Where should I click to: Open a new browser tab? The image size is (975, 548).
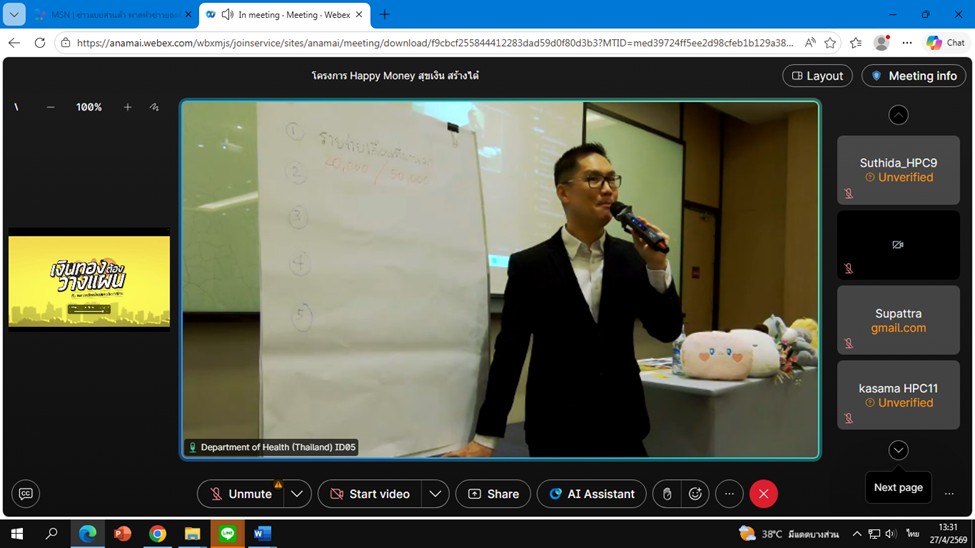pyautogui.click(x=385, y=15)
